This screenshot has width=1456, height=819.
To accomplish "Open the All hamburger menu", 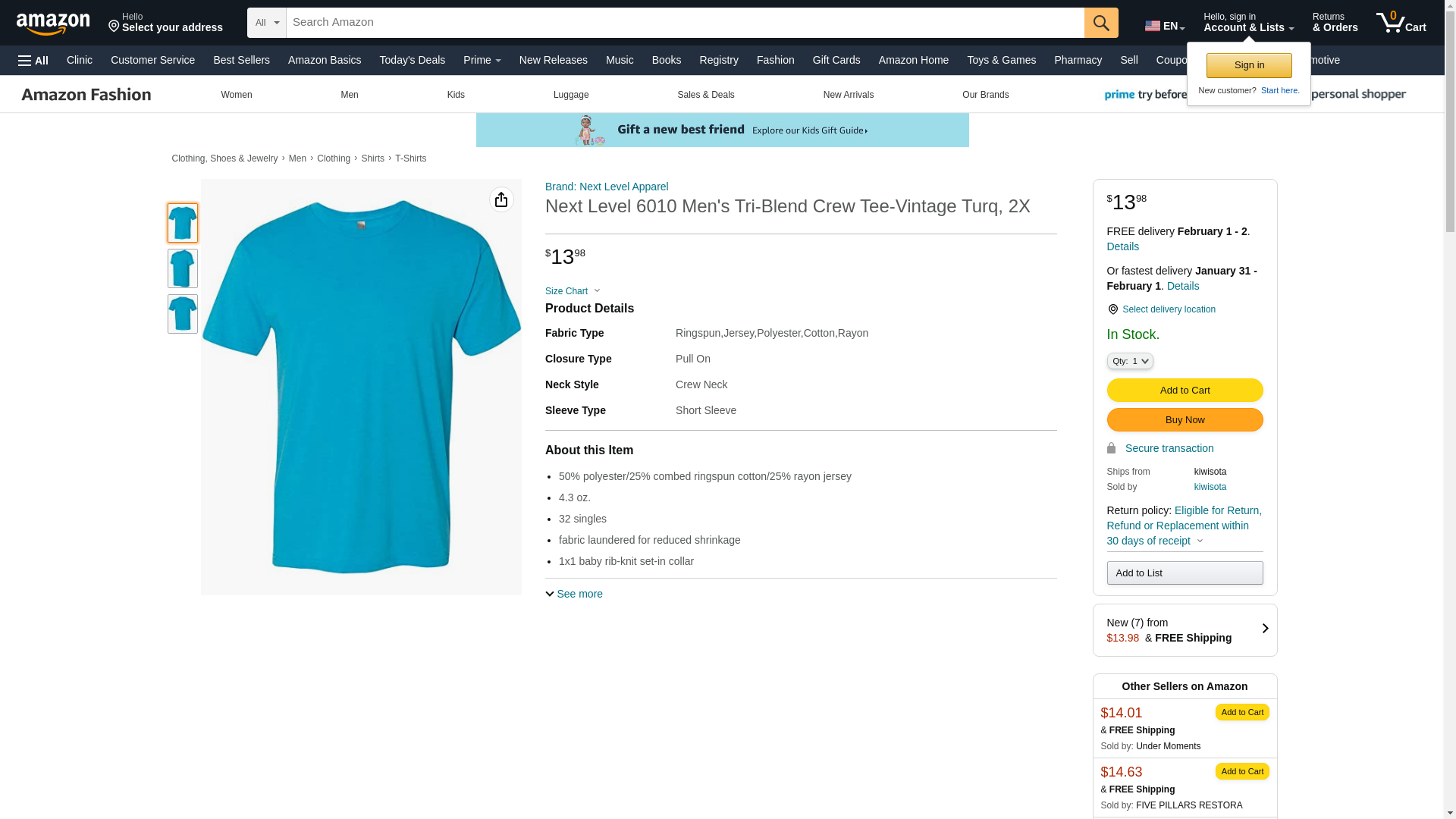I will click(x=33, y=61).
